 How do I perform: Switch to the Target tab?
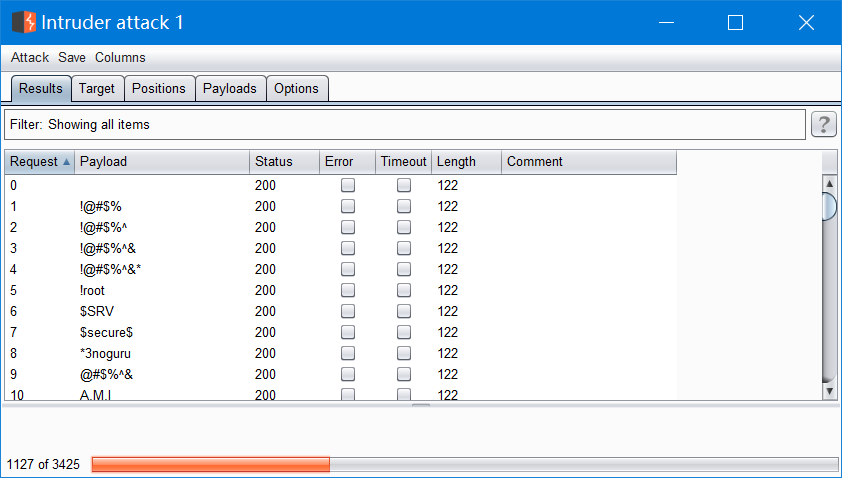[97, 89]
